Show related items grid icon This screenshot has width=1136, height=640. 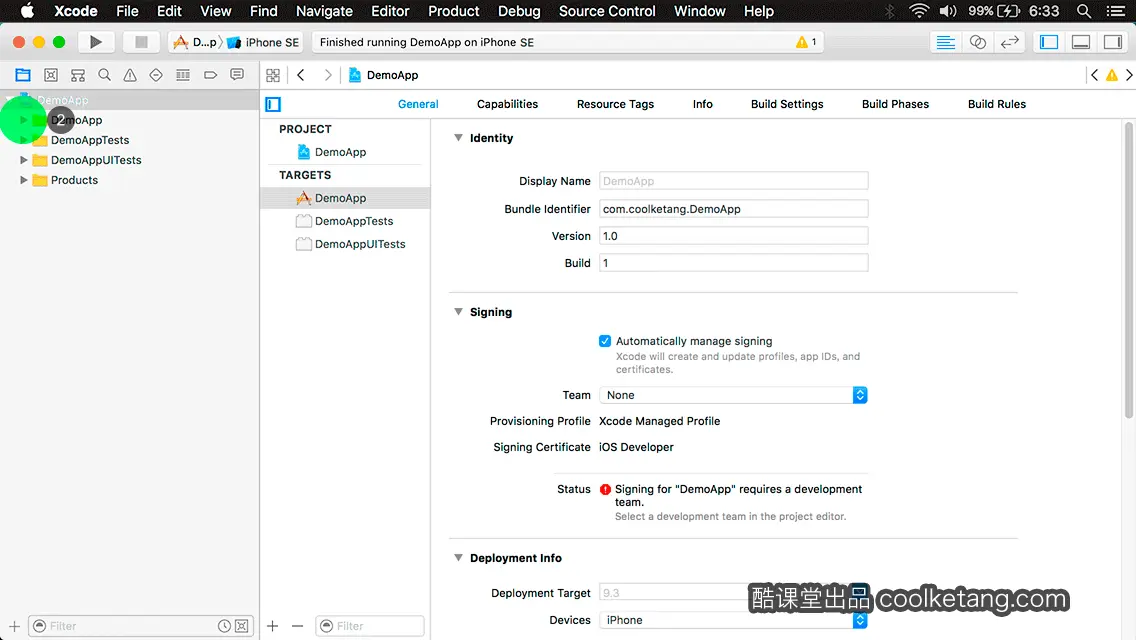[x=273, y=75]
